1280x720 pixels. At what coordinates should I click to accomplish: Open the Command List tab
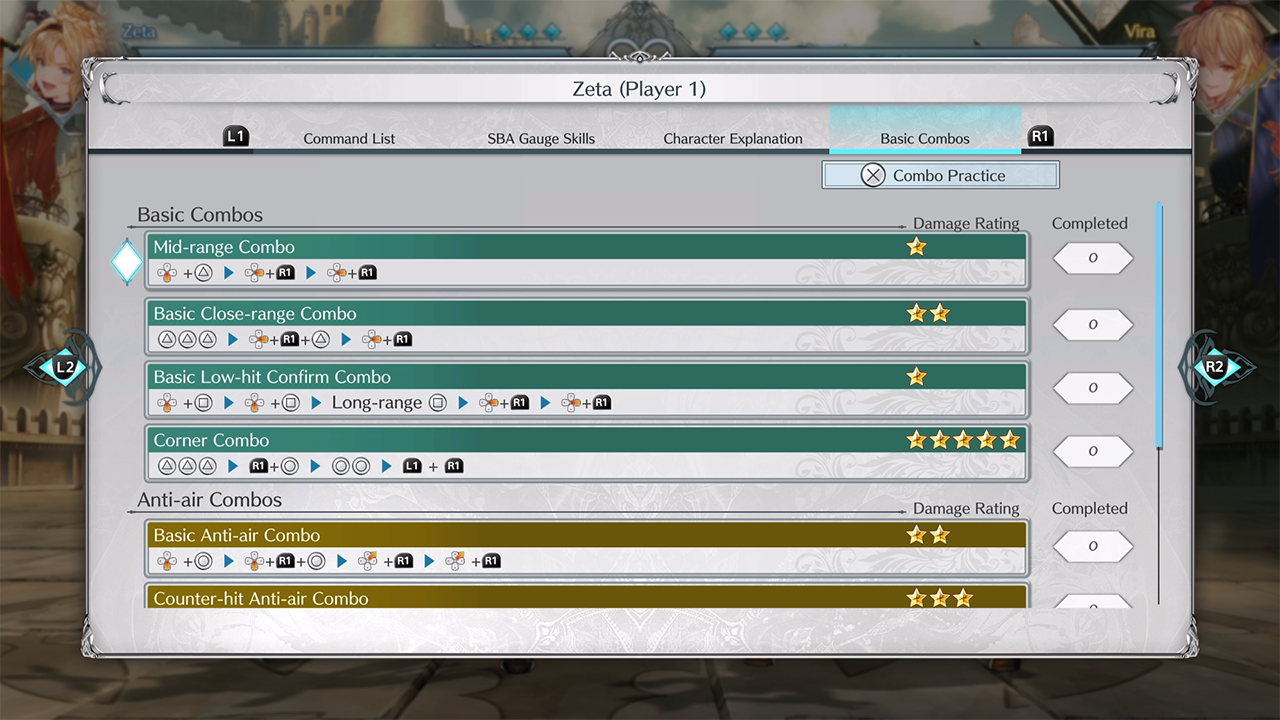click(349, 139)
